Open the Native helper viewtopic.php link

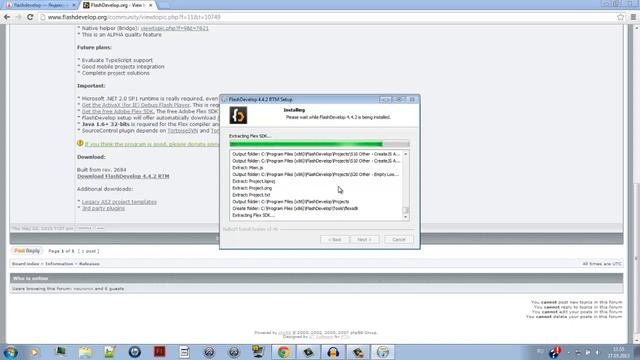pyautogui.click(x=174, y=28)
